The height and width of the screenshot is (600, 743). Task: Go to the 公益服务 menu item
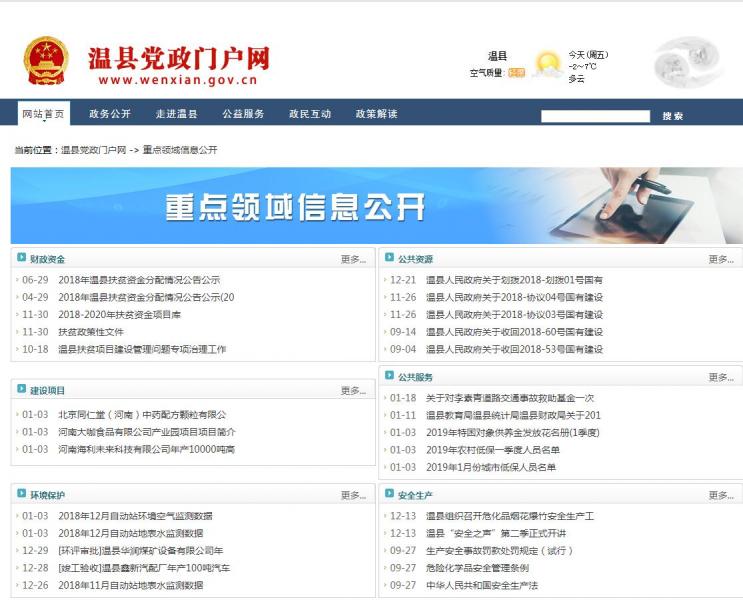click(x=243, y=114)
